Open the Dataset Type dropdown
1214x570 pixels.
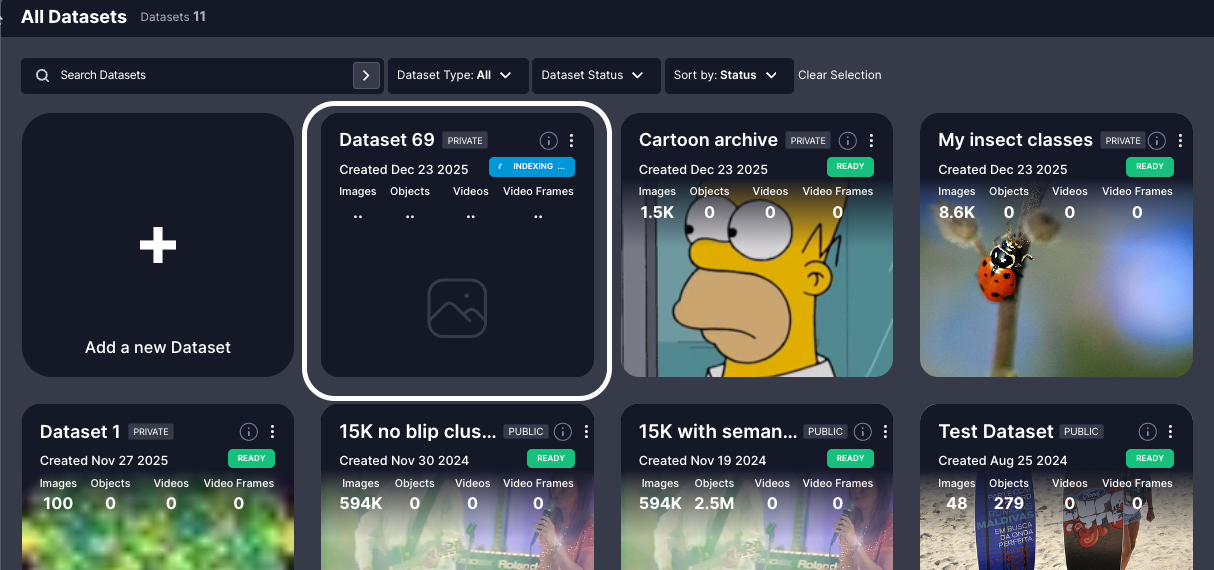pos(457,75)
